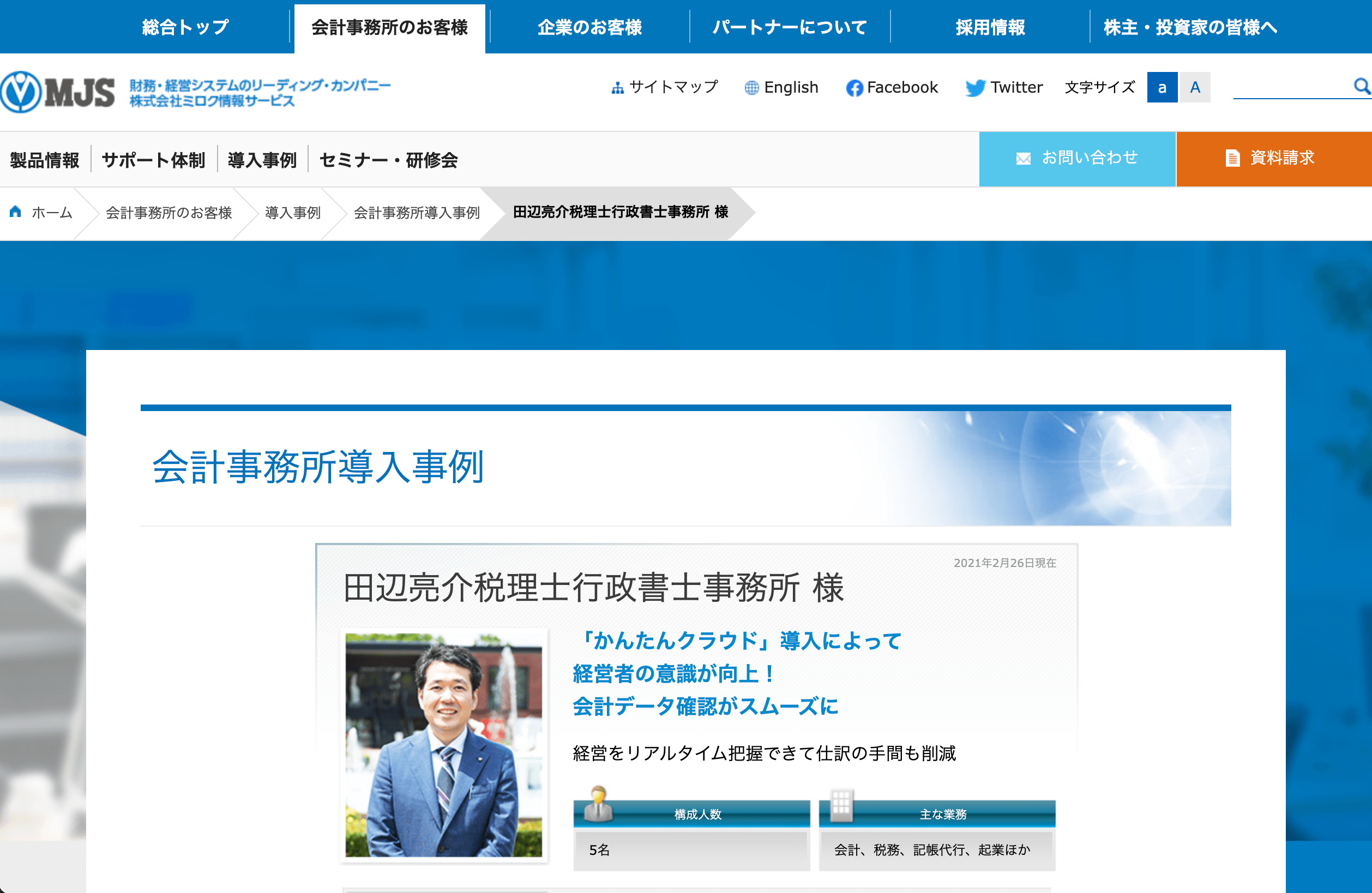This screenshot has width=1372, height=893.
Task: Select large font size 'A'
Action: 1195,87
